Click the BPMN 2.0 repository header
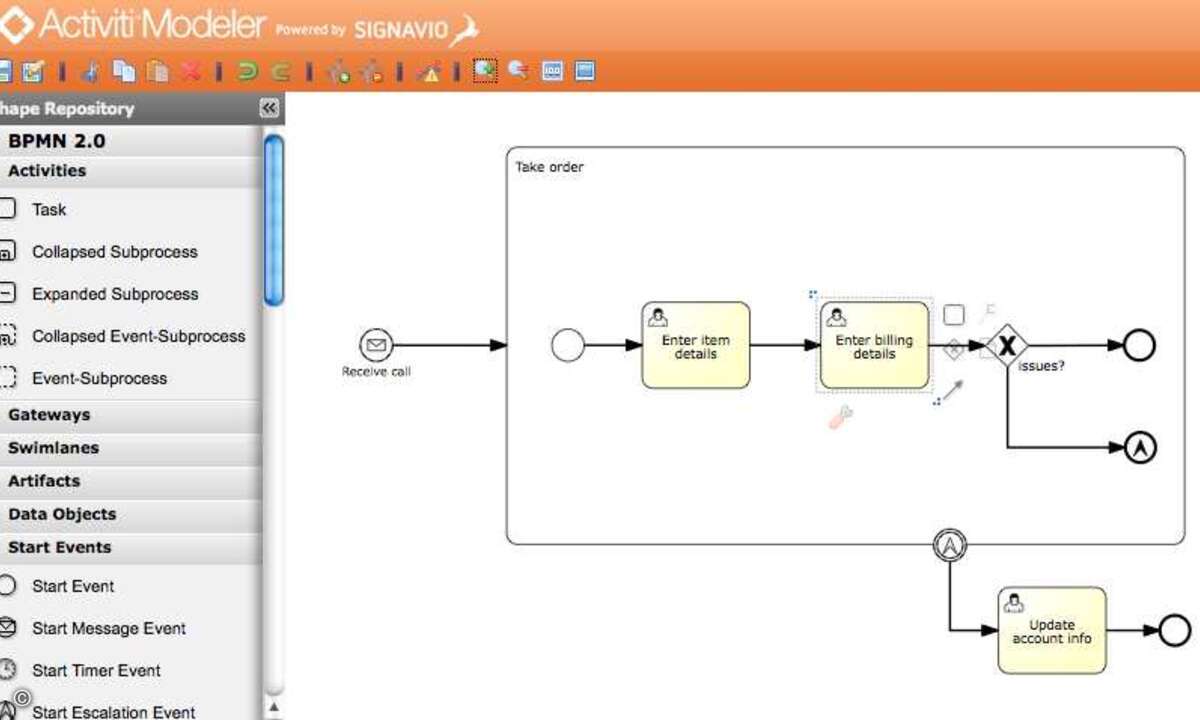This screenshot has width=1200, height=720. click(x=131, y=141)
